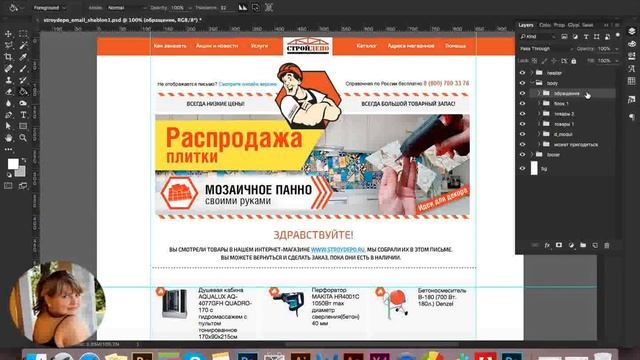Image resolution: width=640 pixels, height=360 pixels.
Task: Switch to the Swatches tab
Action: tap(588, 25)
